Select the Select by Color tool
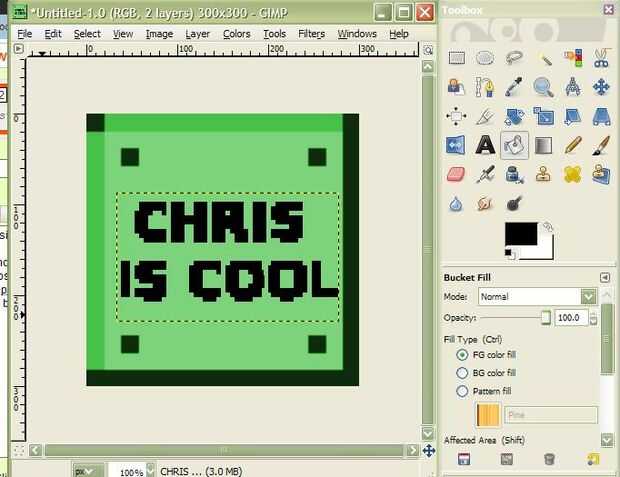The height and width of the screenshot is (477, 620). (x=573, y=58)
